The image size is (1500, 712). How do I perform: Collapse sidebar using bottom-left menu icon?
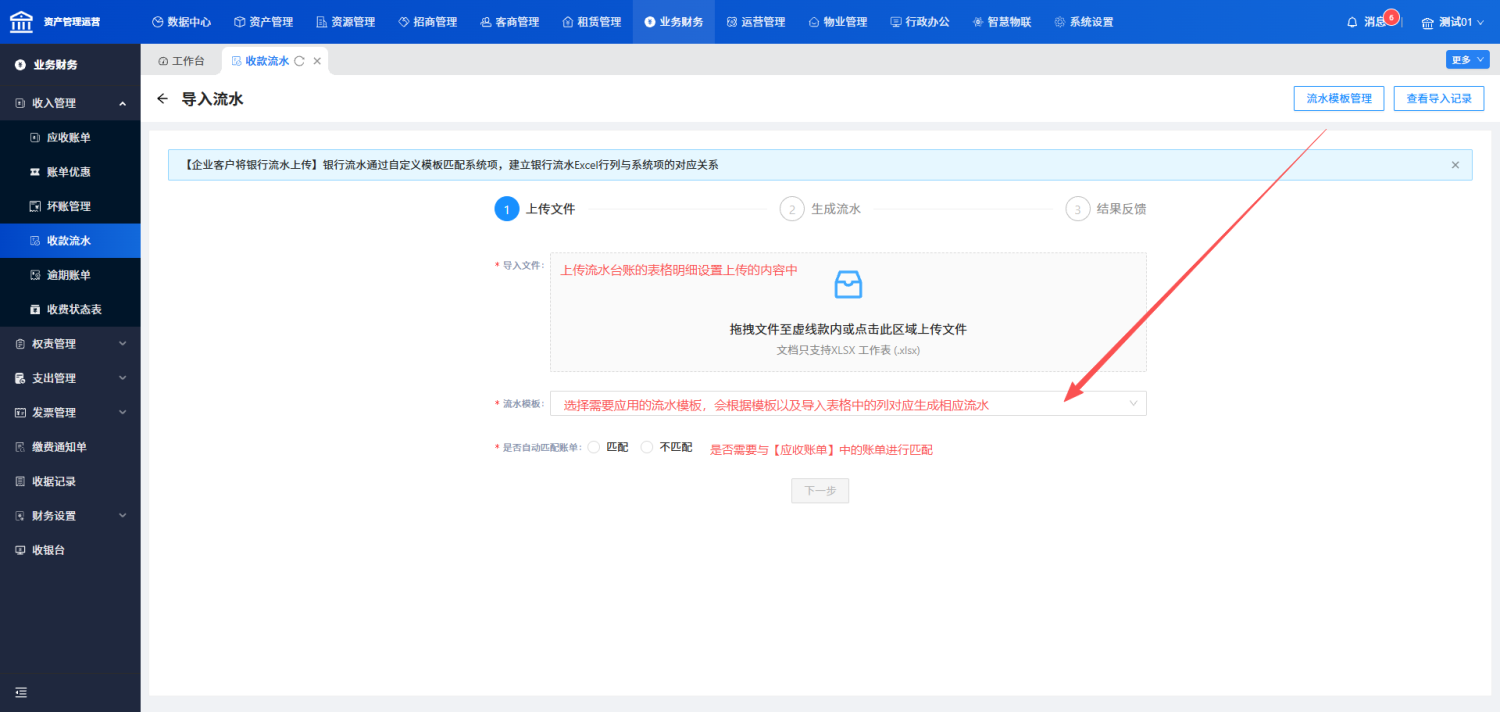coord(21,692)
